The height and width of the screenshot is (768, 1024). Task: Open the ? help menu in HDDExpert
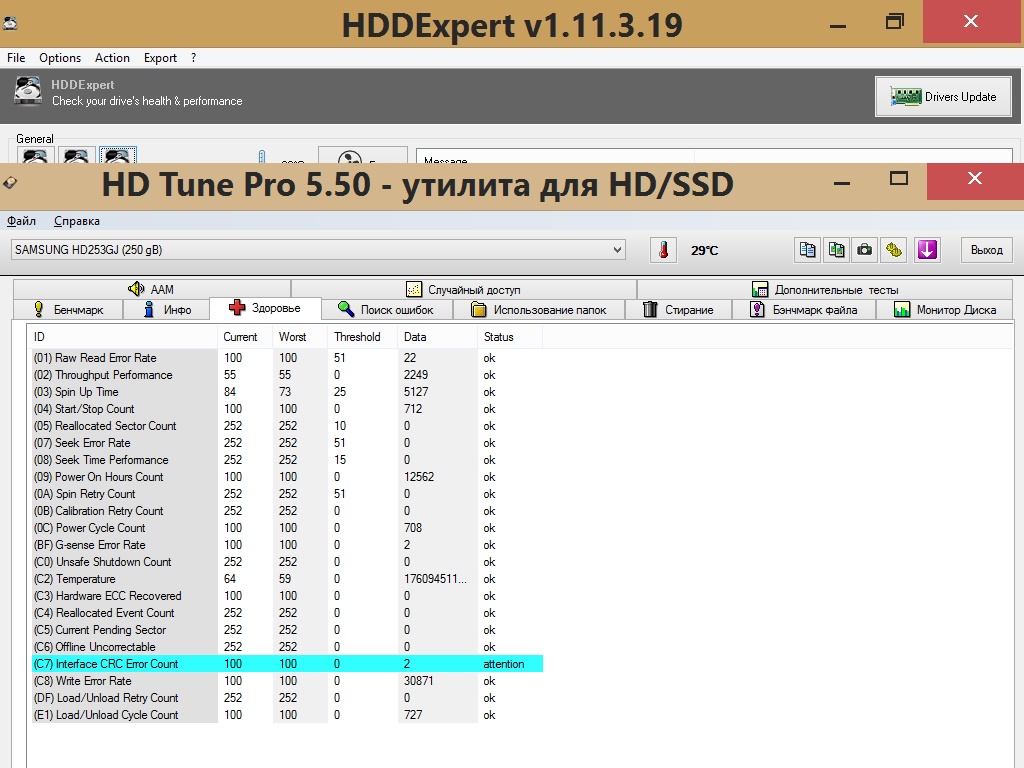pos(193,57)
